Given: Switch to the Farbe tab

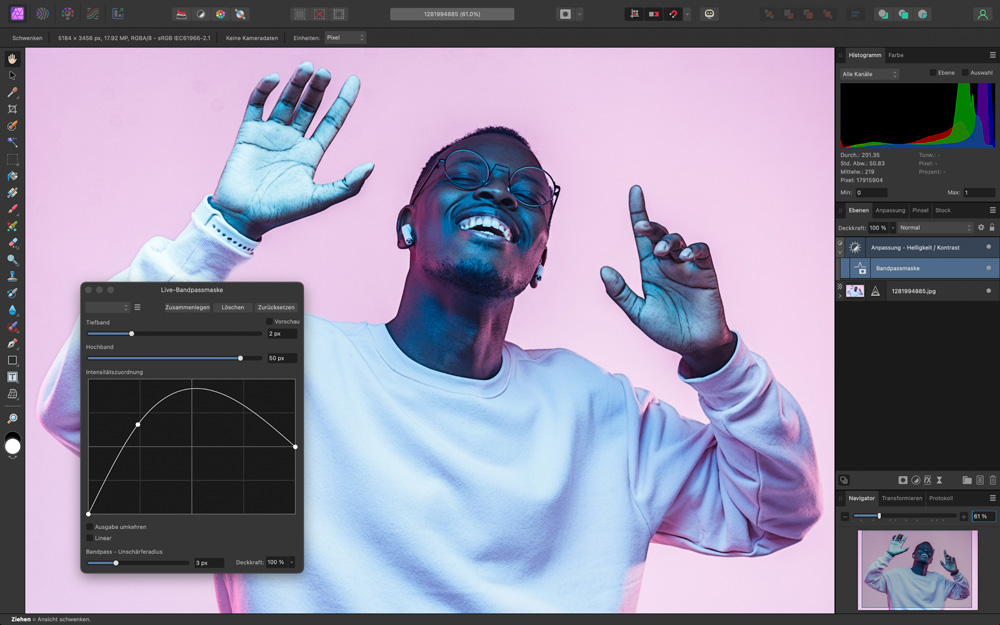Looking at the screenshot, I should pyautogui.click(x=896, y=55).
